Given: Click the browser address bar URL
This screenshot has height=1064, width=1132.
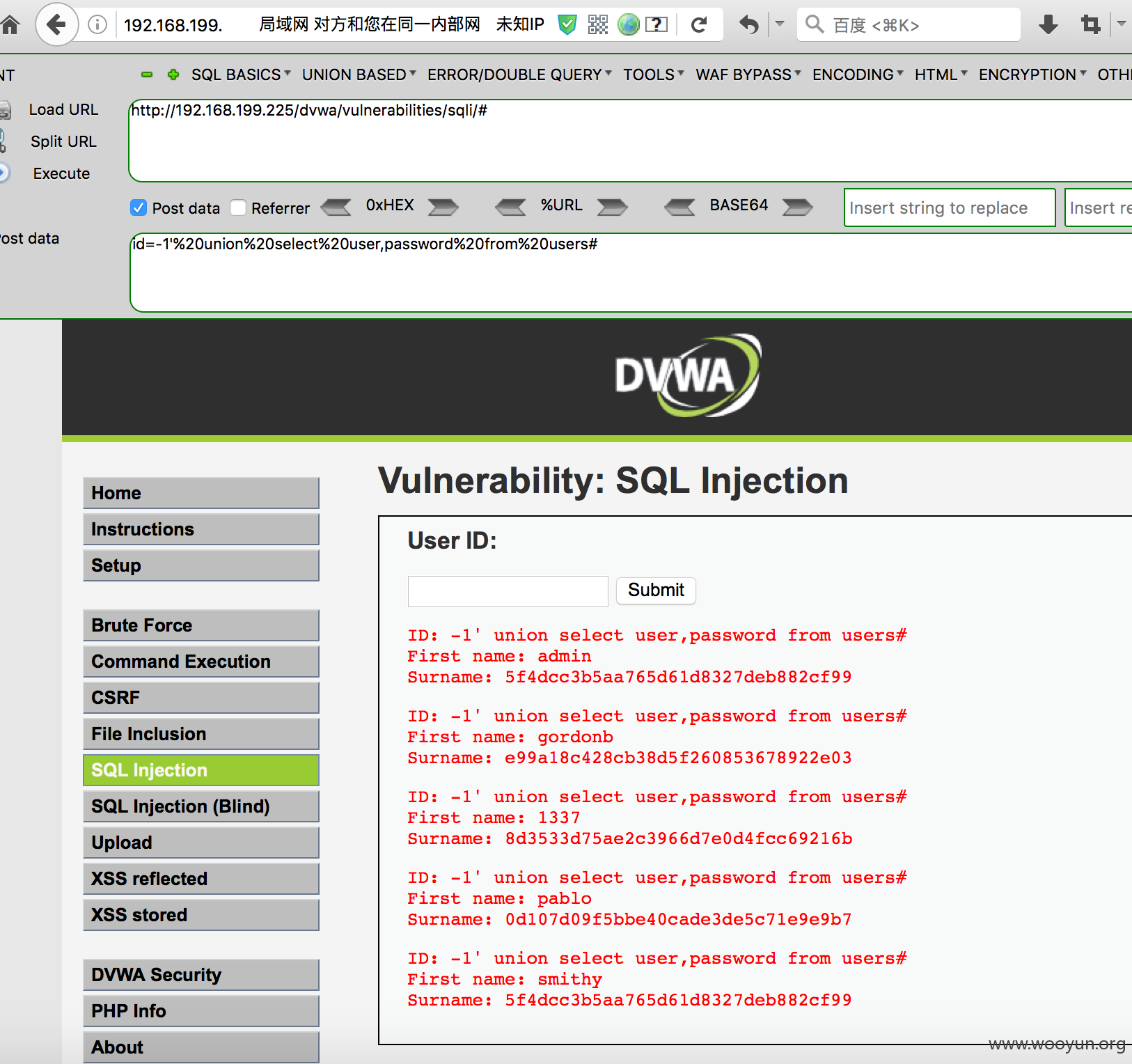Looking at the screenshot, I should coord(173,26).
